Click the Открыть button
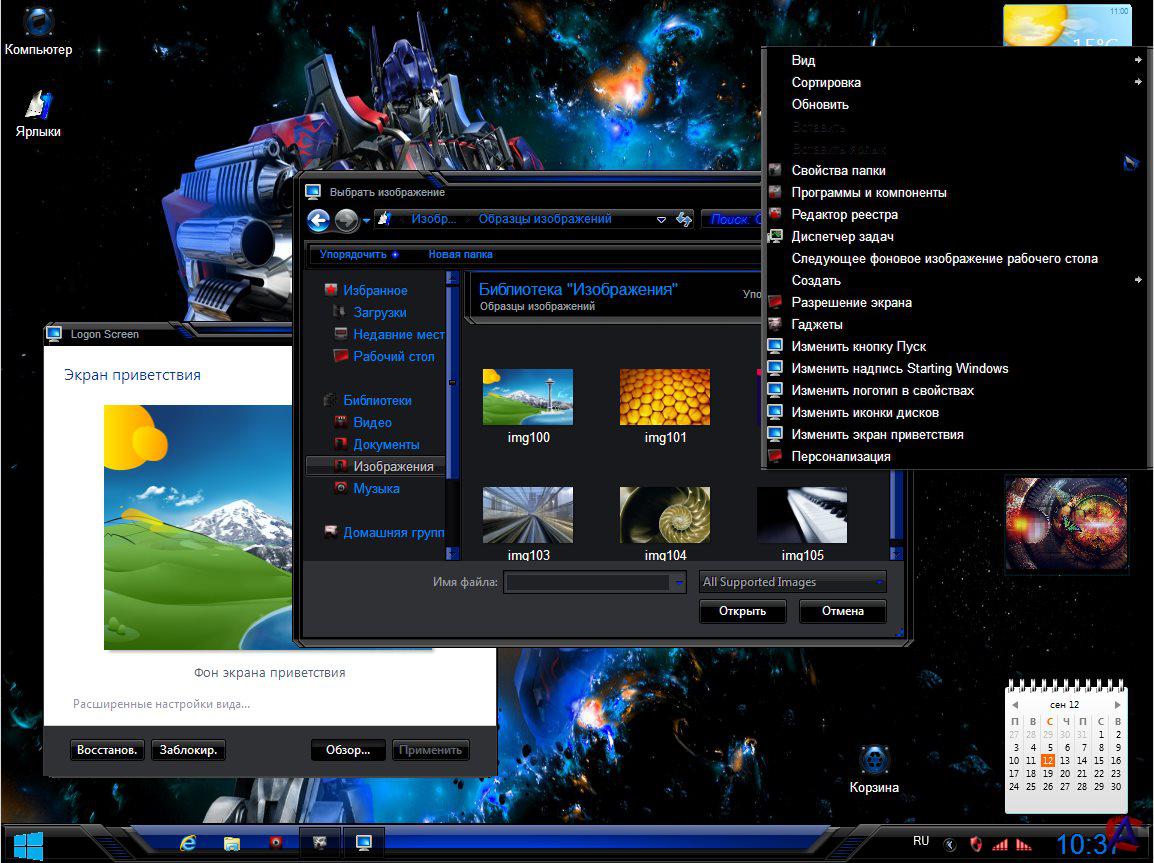1154x863 pixels. coord(742,611)
